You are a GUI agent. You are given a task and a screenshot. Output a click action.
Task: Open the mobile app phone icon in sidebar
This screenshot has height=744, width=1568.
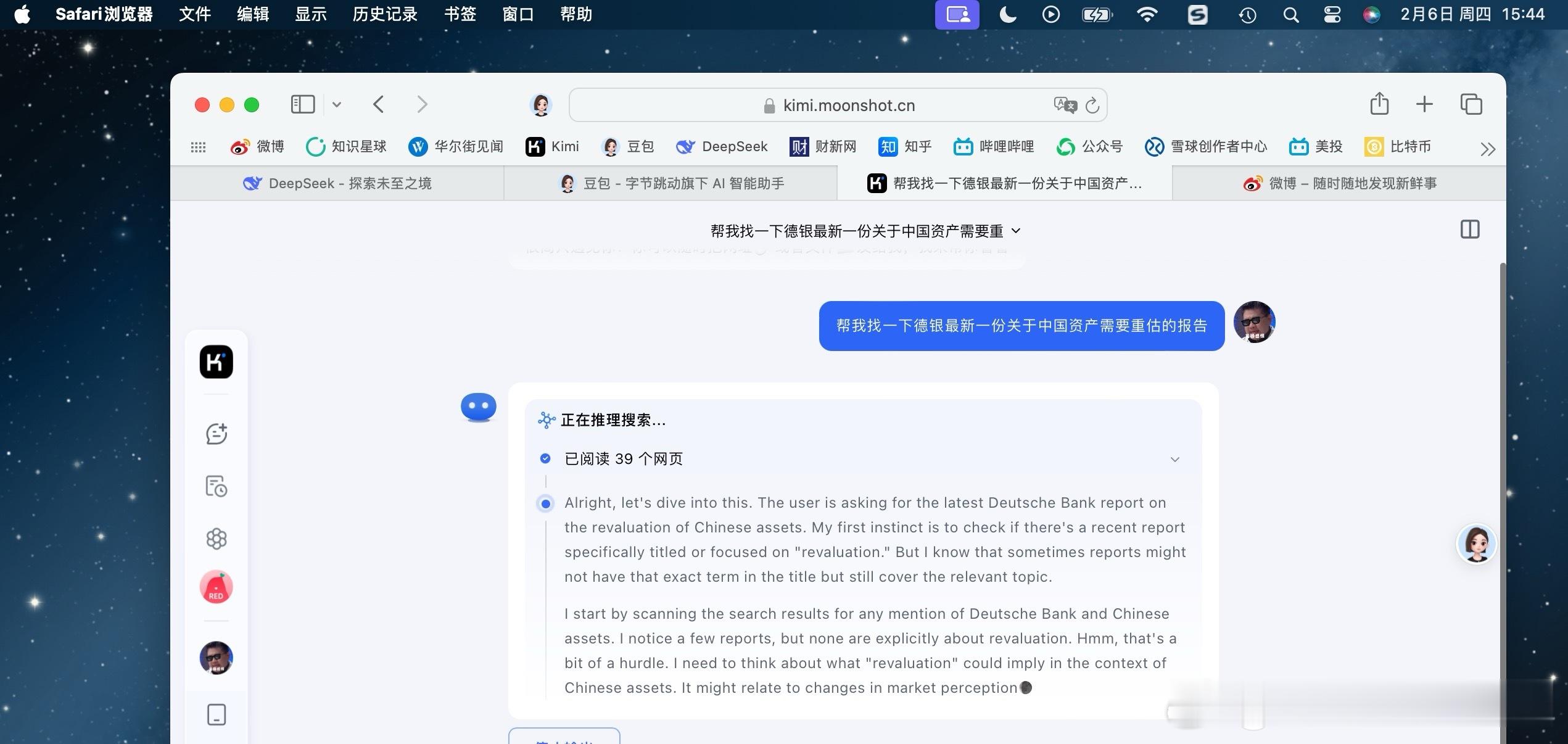217,714
